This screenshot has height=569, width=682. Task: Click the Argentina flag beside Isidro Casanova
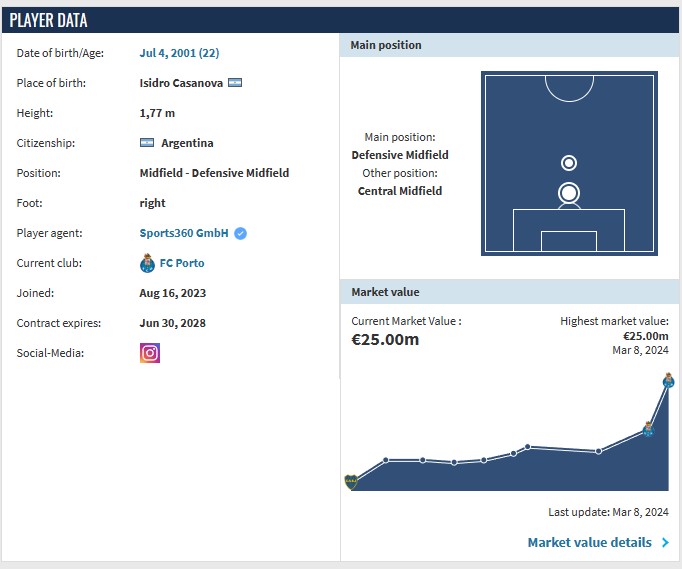click(235, 83)
